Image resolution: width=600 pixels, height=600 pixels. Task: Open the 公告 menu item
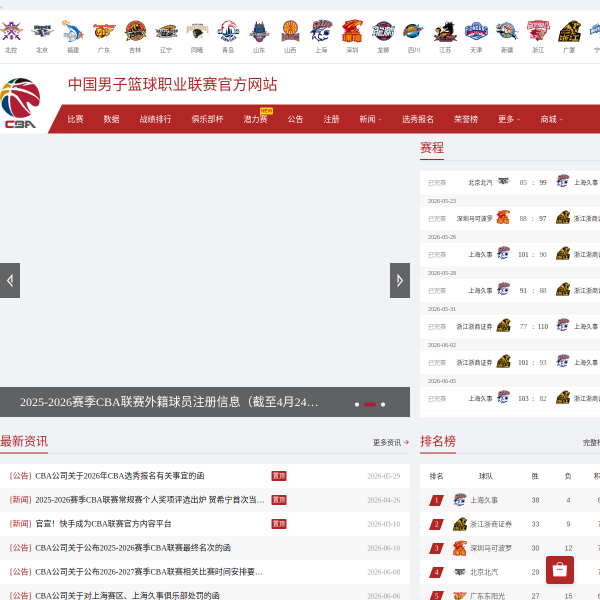click(x=295, y=119)
